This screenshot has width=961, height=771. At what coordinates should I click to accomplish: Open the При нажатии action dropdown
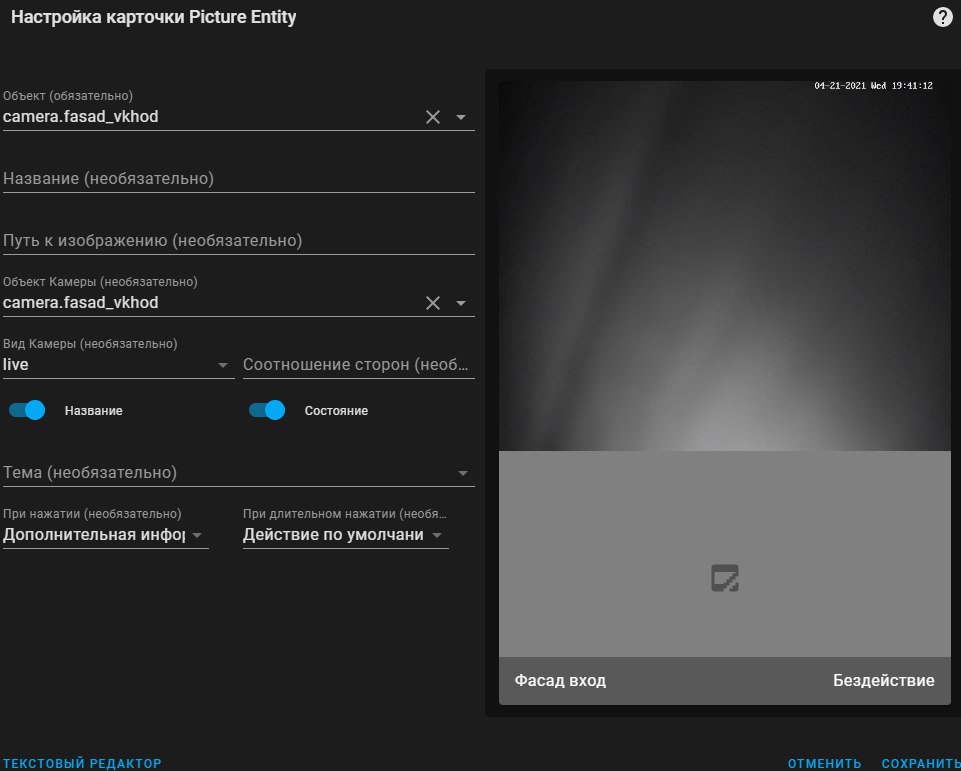105,534
